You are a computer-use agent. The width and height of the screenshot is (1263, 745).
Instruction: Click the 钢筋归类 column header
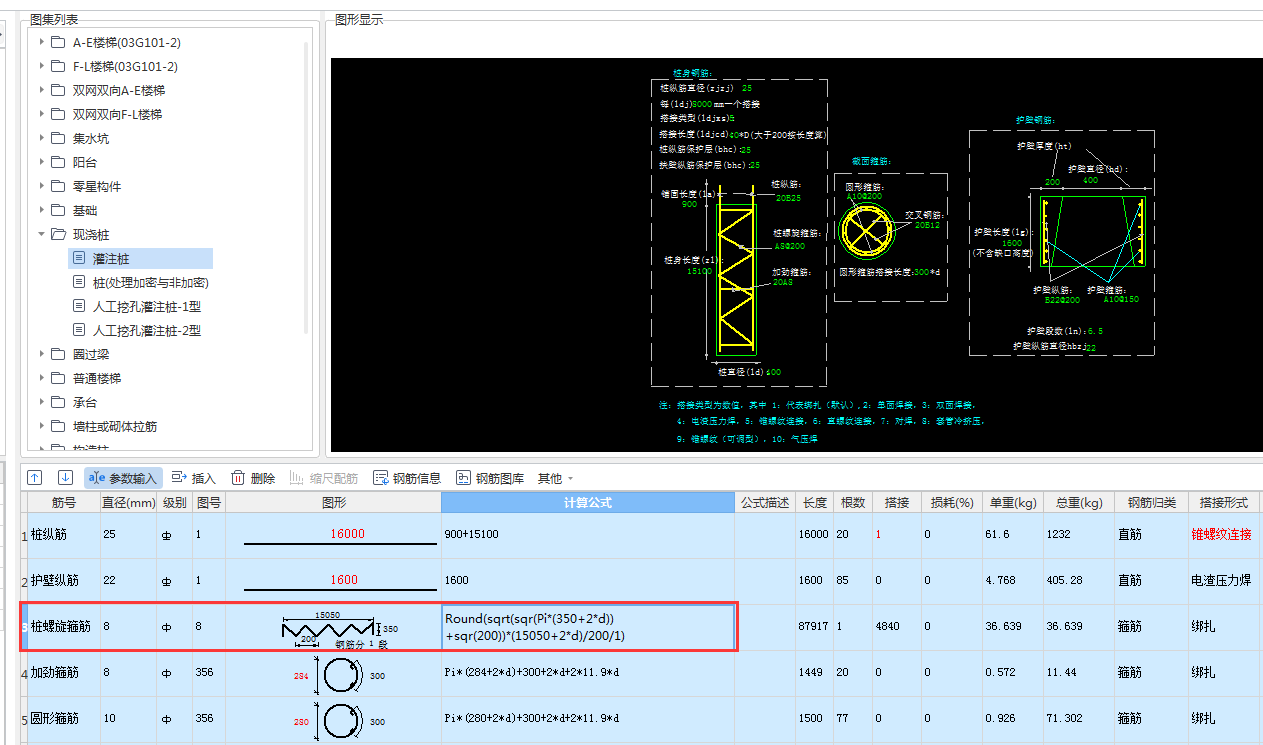[1150, 503]
